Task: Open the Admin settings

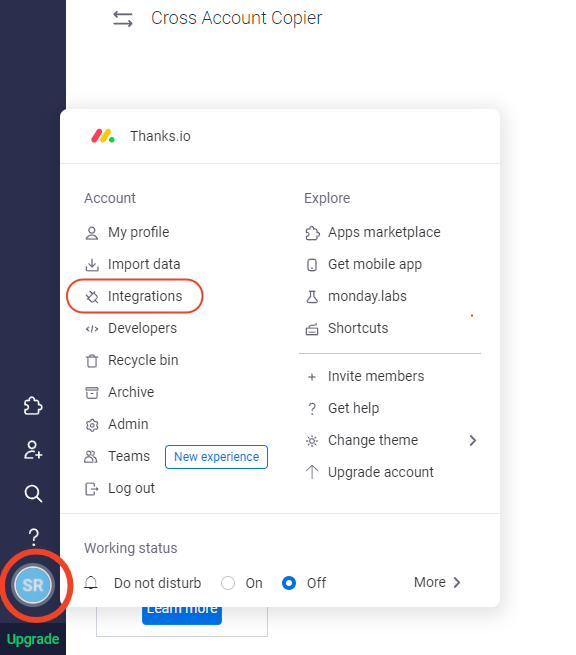Action: [x=128, y=424]
